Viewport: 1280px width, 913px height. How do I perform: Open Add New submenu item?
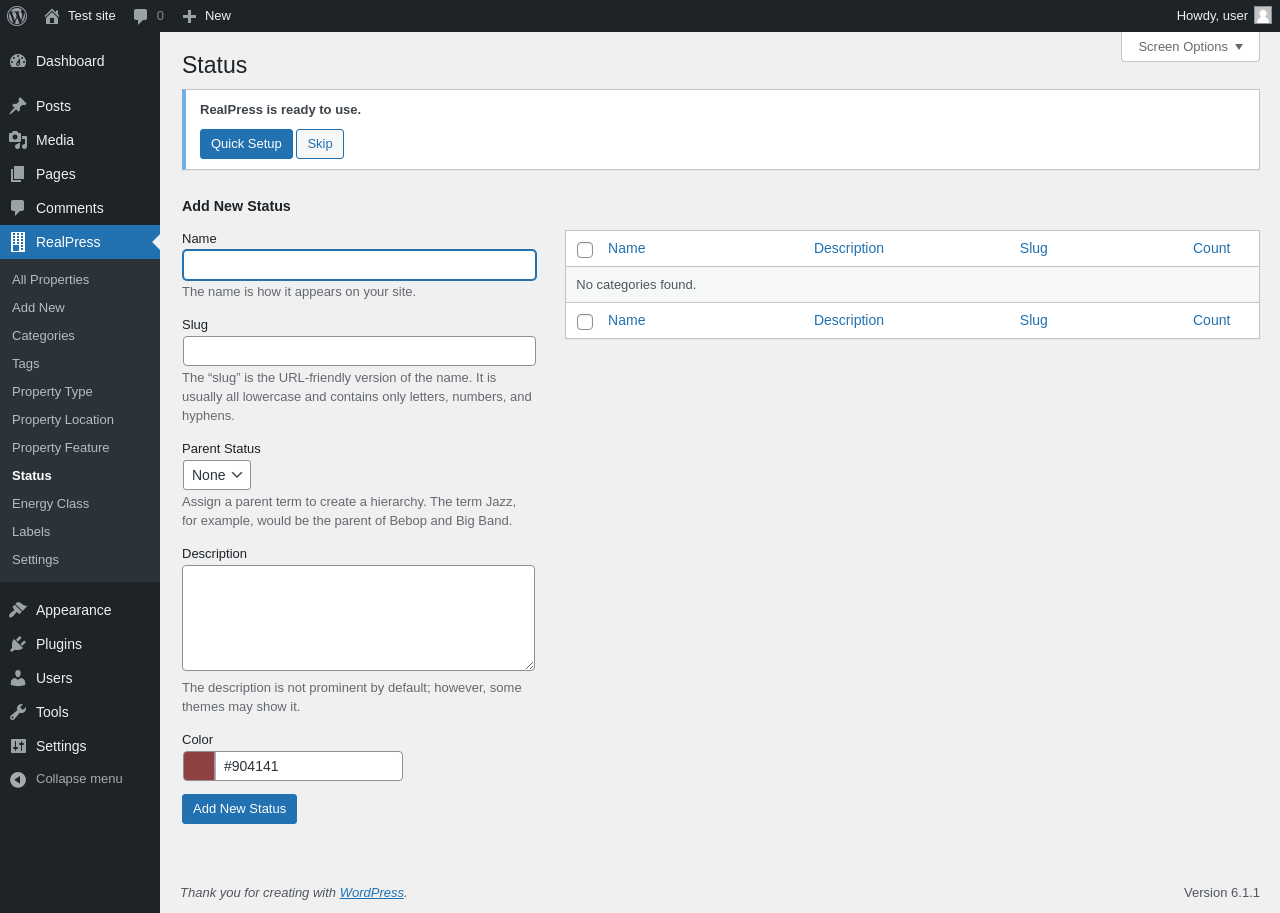38,308
